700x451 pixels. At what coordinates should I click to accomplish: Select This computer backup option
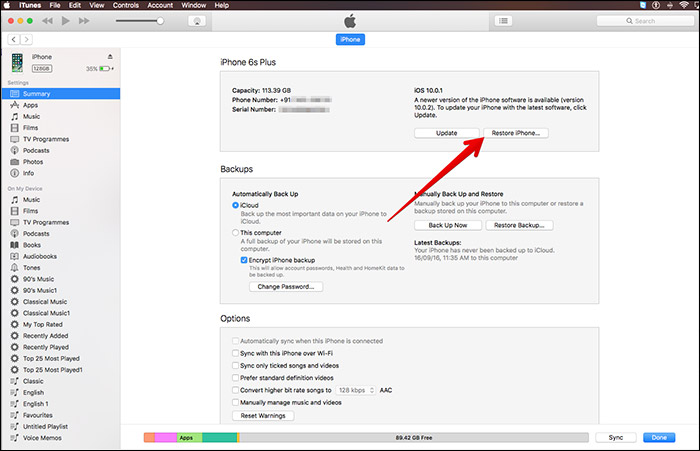(x=235, y=233)
